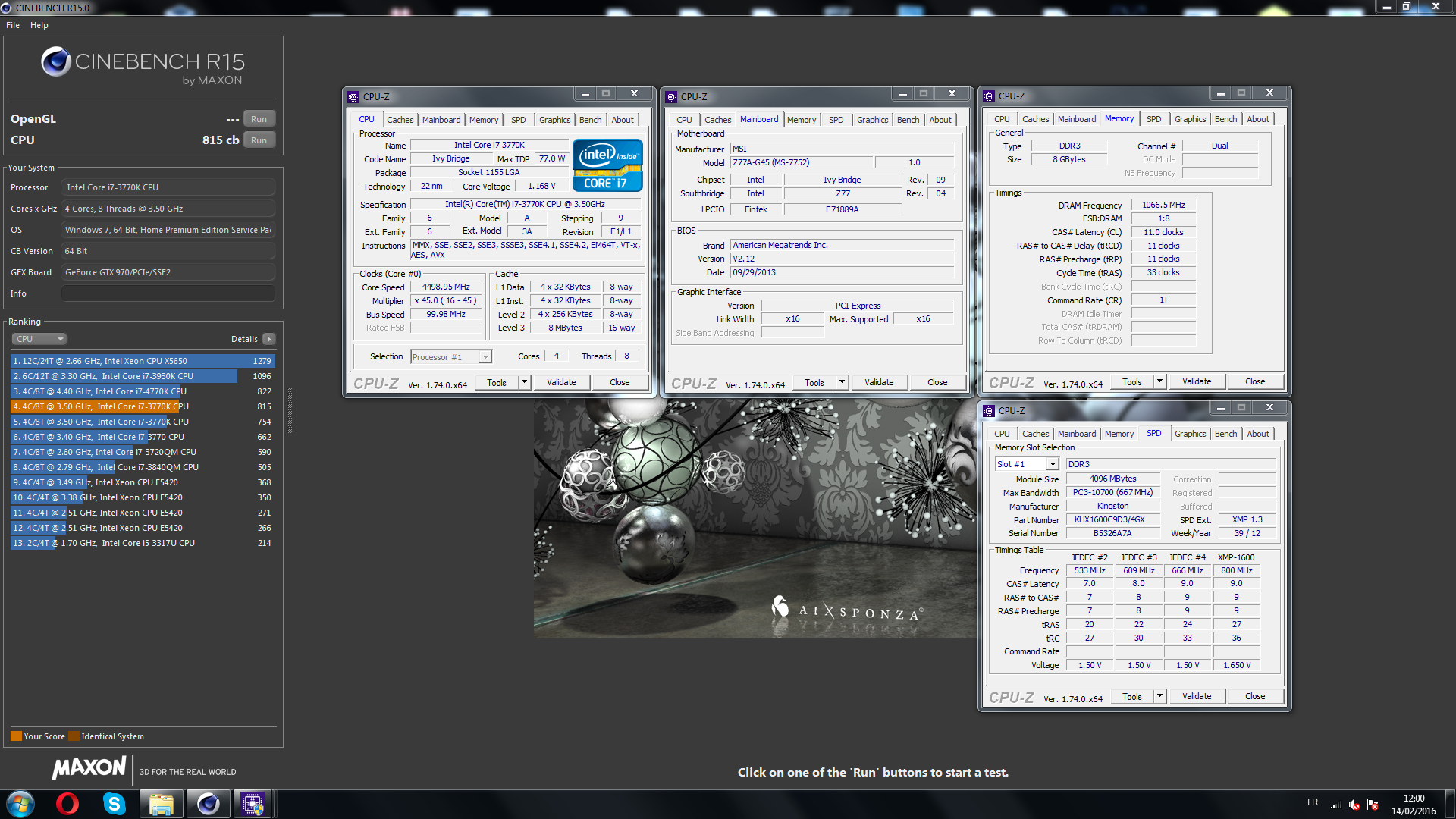Click the Action Center flag tray icon

pyautogui.click(x=1373, y=805)
